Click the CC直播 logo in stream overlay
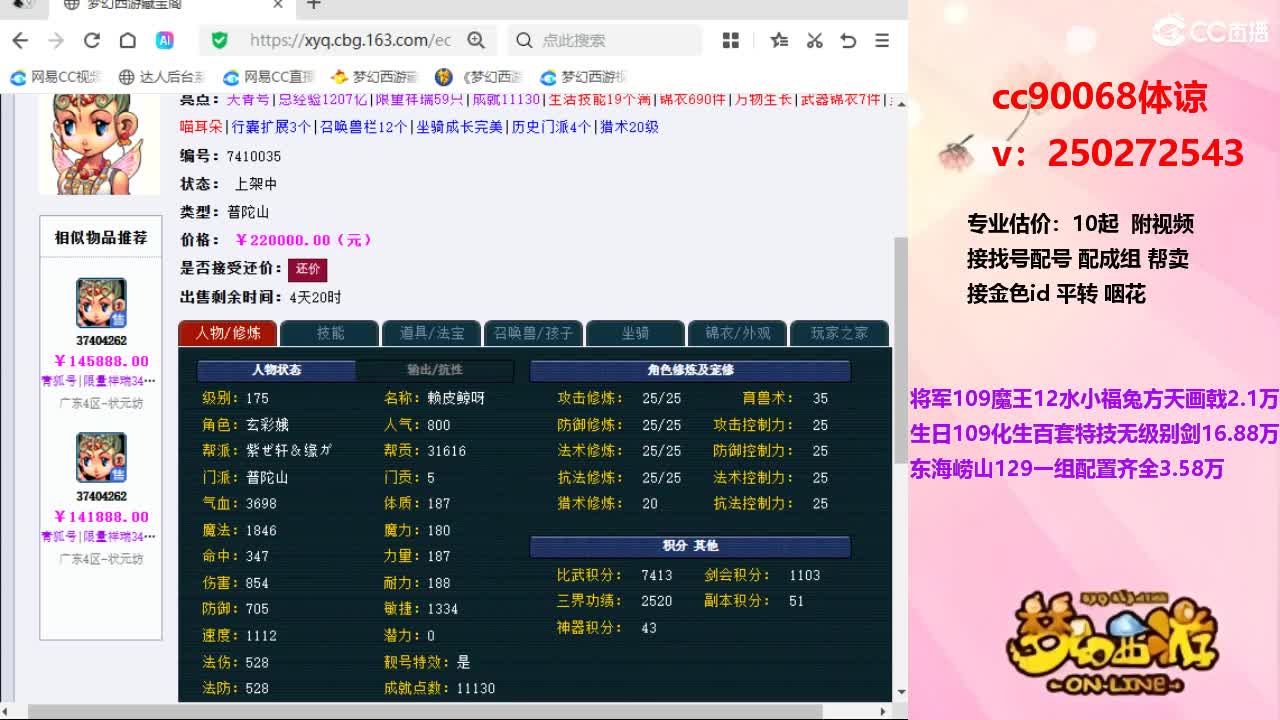 pyautogui.click(x=1210, y=31)
